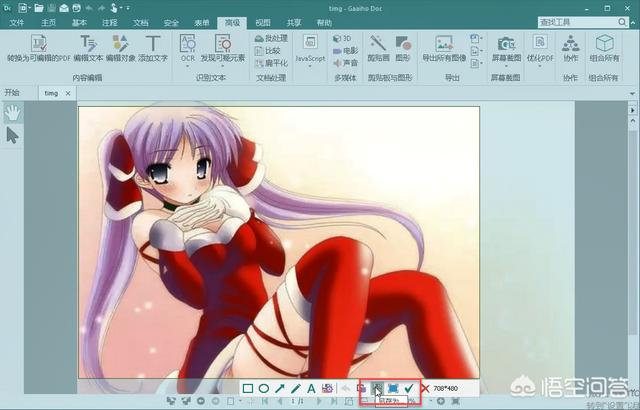Click undo arrow in screenshot toolbar
Viewport: 640px width, 410px height.
[345, 388]
